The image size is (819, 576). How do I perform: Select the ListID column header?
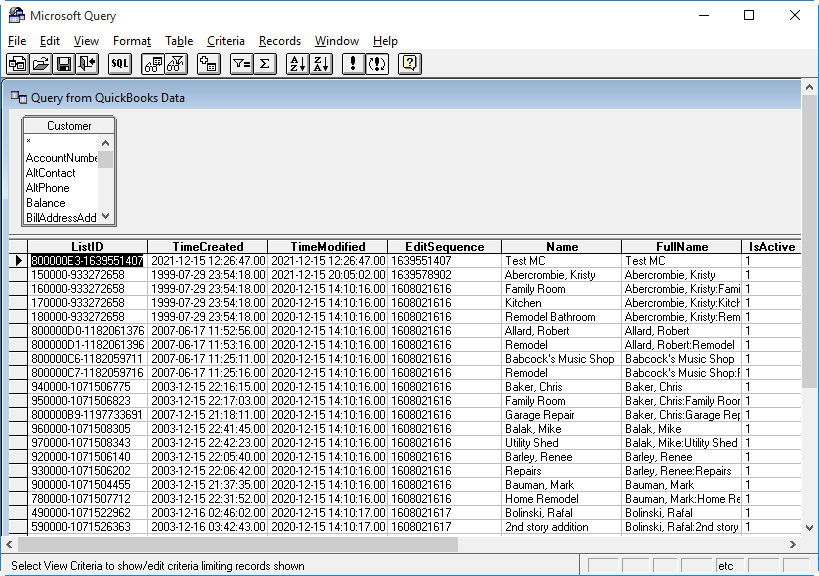pos(87,246)
